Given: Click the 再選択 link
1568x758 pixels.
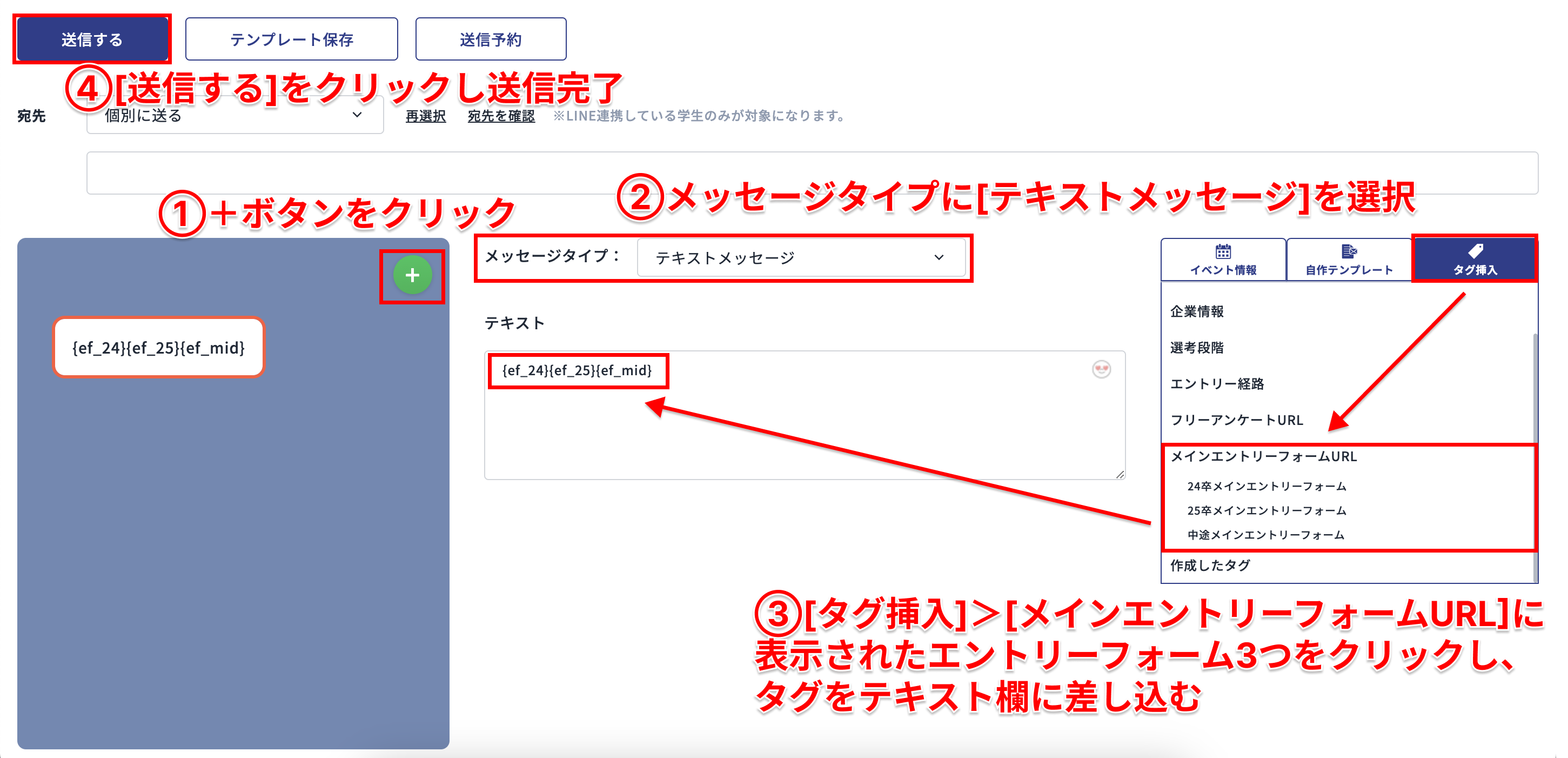Looking at the screenshot, I should [425, 116].
